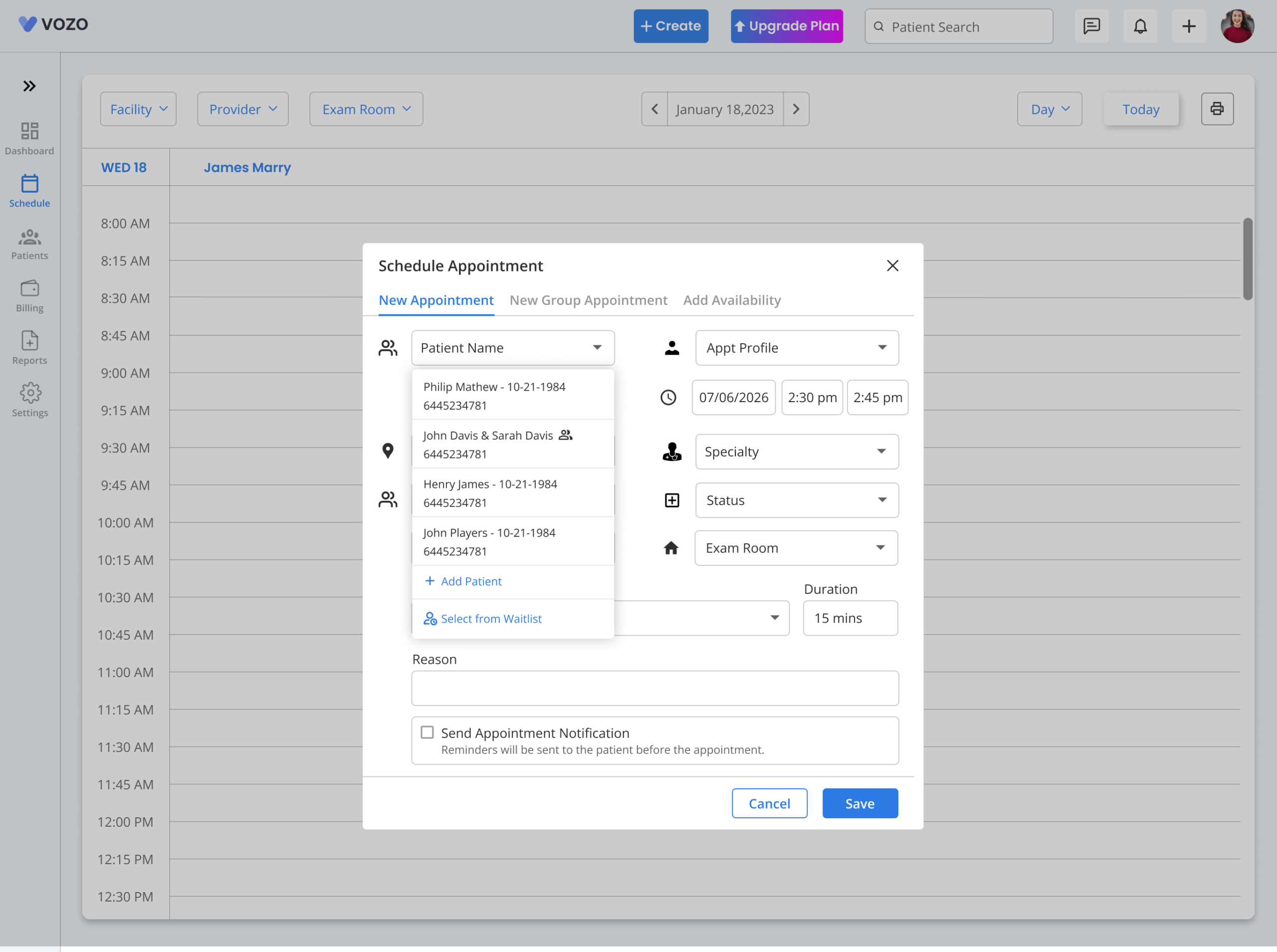Click the plus icon beside profile avatar
The image size is (1277, 952).
[x=1189, y=26]
